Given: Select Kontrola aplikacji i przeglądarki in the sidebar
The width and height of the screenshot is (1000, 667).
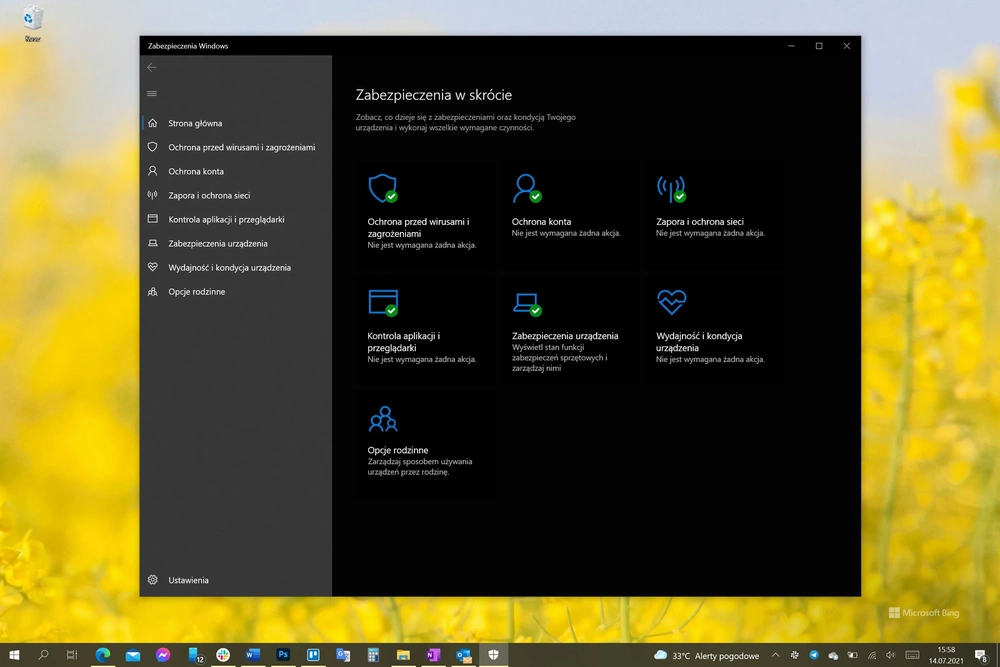Looking at the screenshot, I should click(x=237, y=219).
